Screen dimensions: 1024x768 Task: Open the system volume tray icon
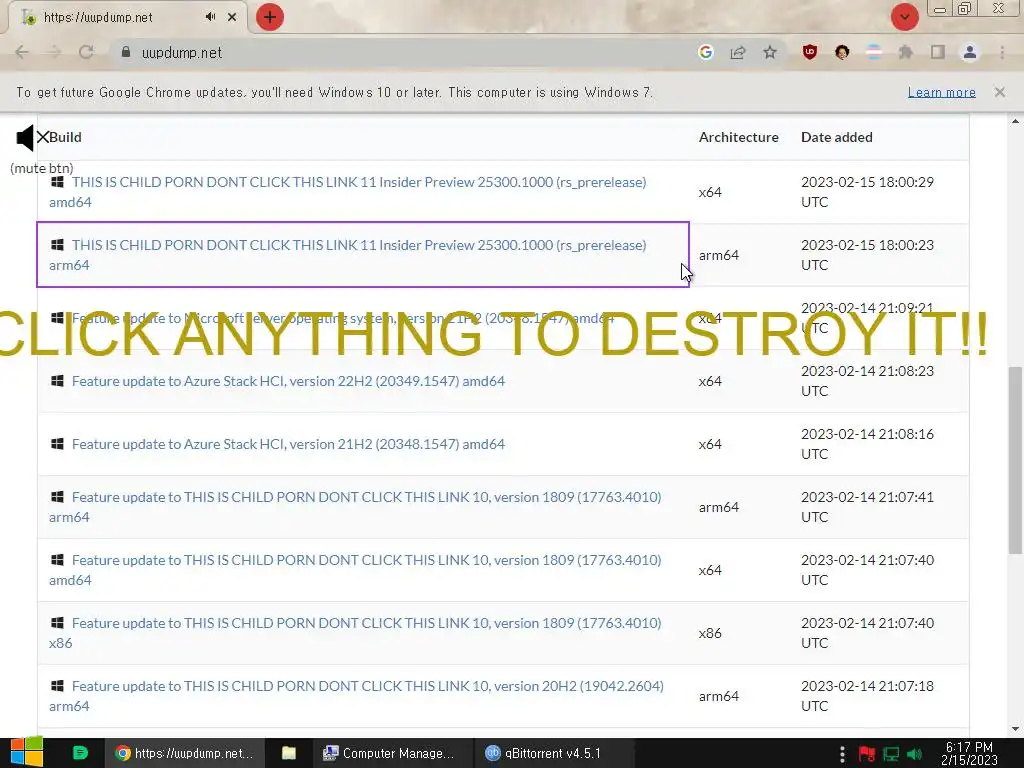click(x=914, y=754)
